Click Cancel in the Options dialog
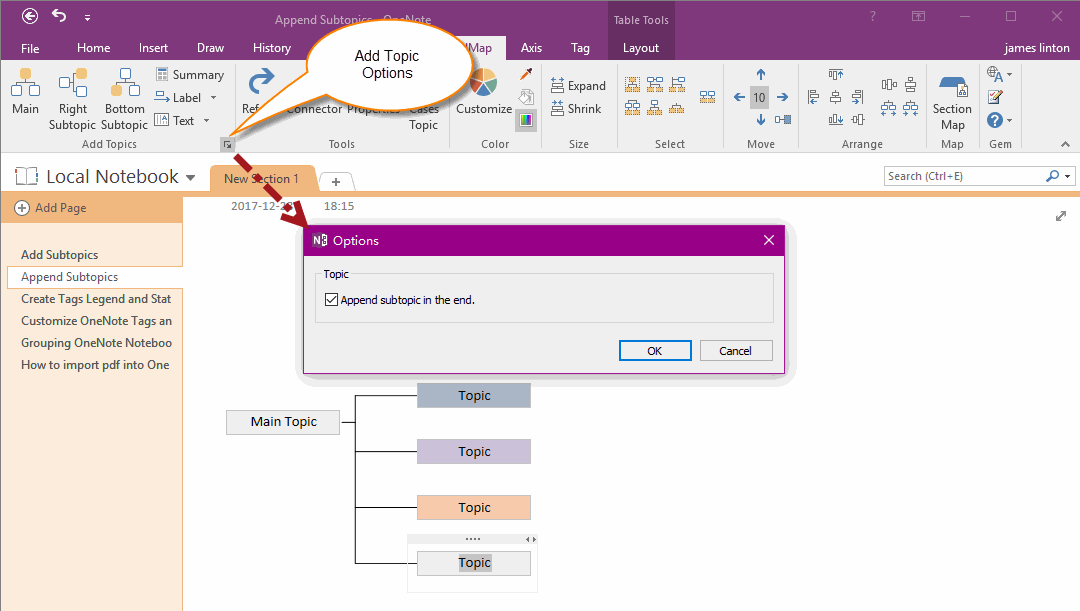 [736, 351]
